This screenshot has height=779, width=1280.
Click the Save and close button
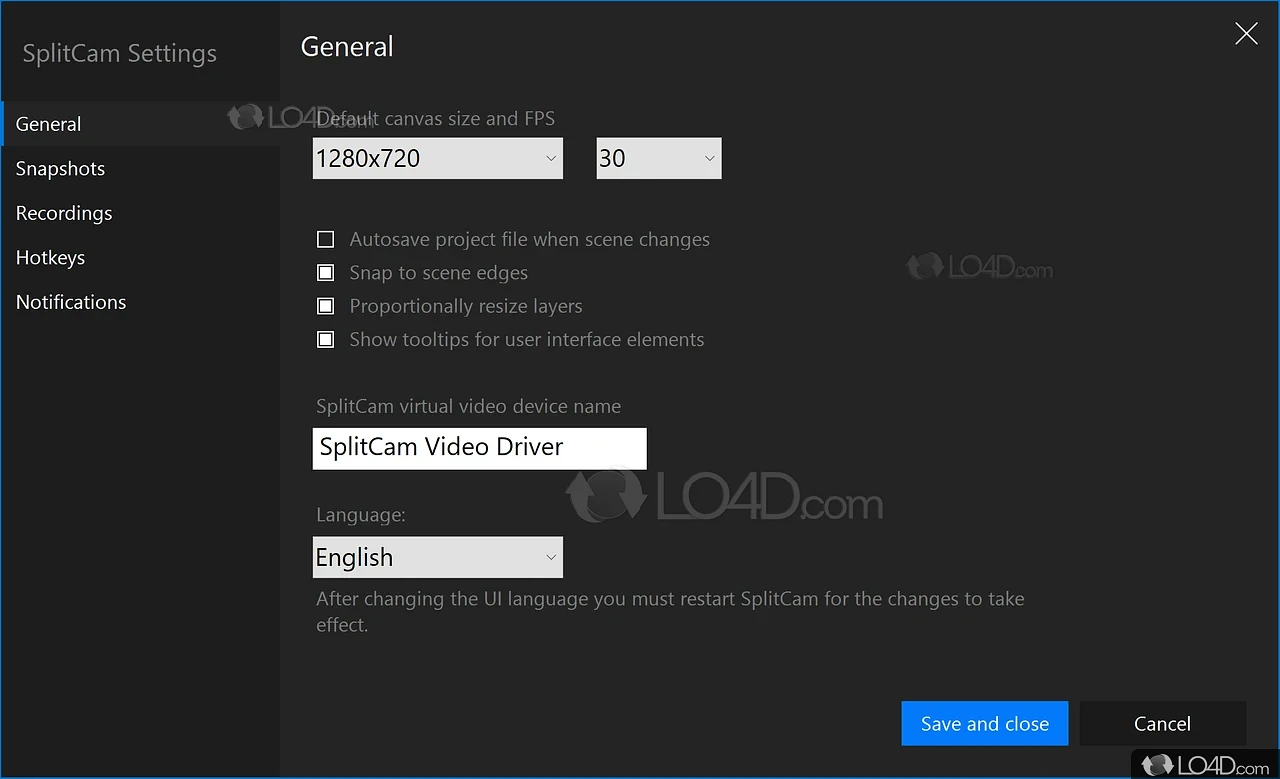(985, 723)
